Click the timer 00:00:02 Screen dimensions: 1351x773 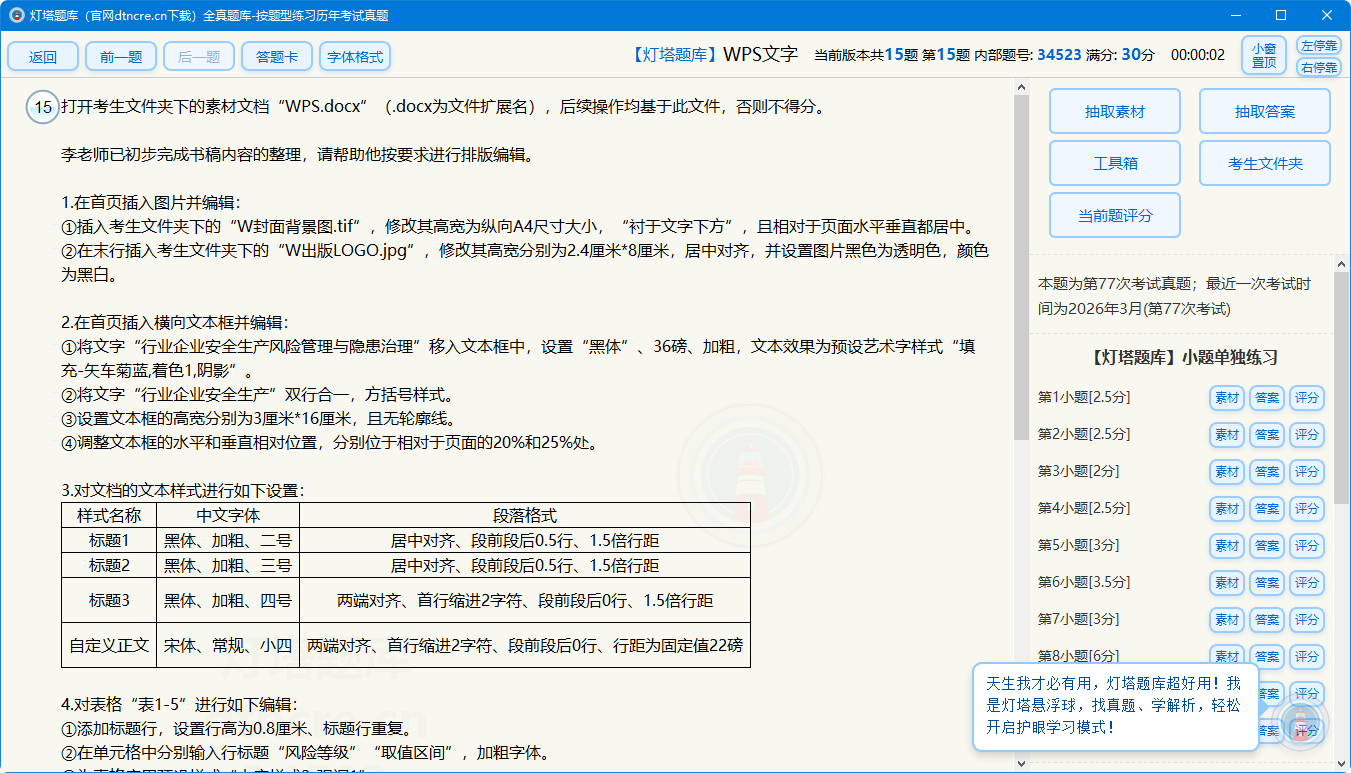(x=1198, y=55)
